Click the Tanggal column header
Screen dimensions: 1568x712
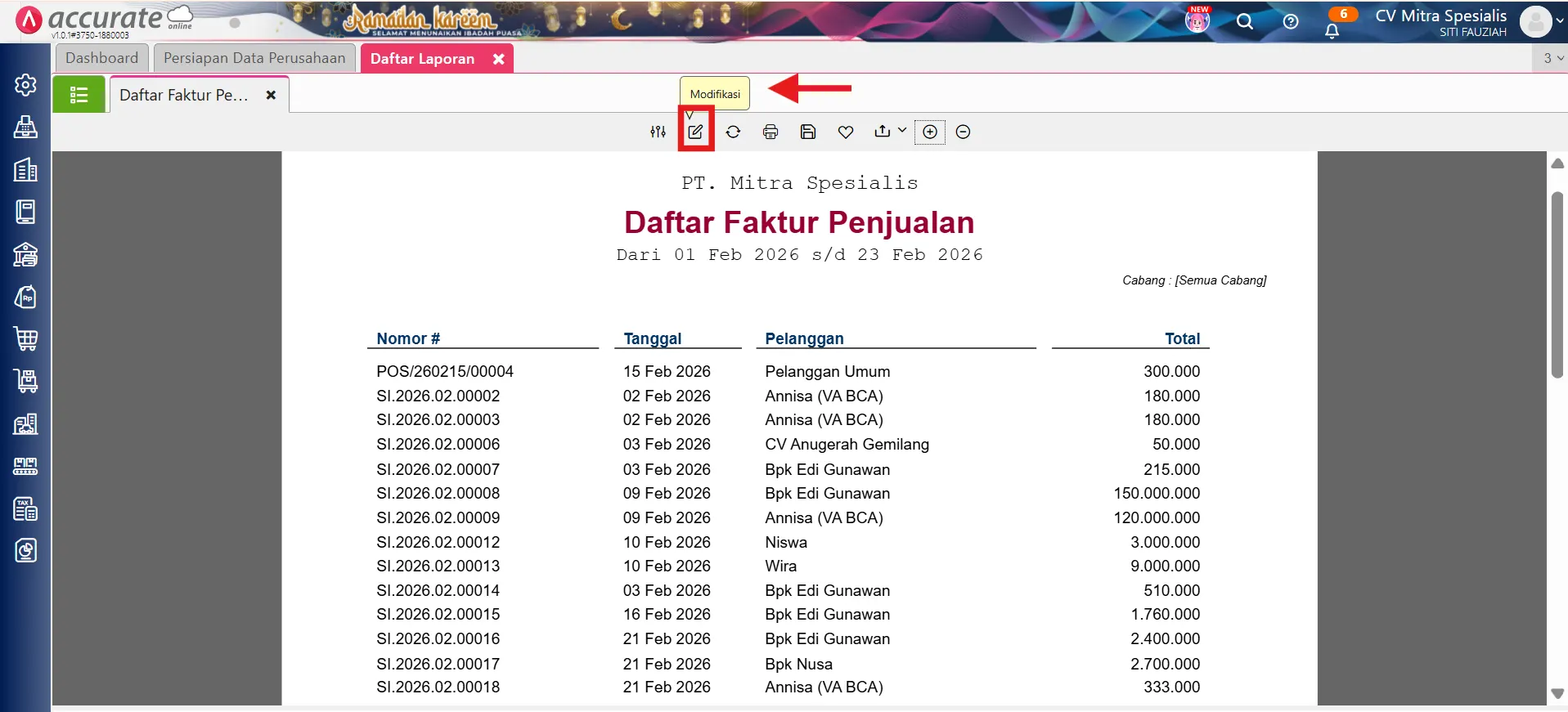[652, 338]
